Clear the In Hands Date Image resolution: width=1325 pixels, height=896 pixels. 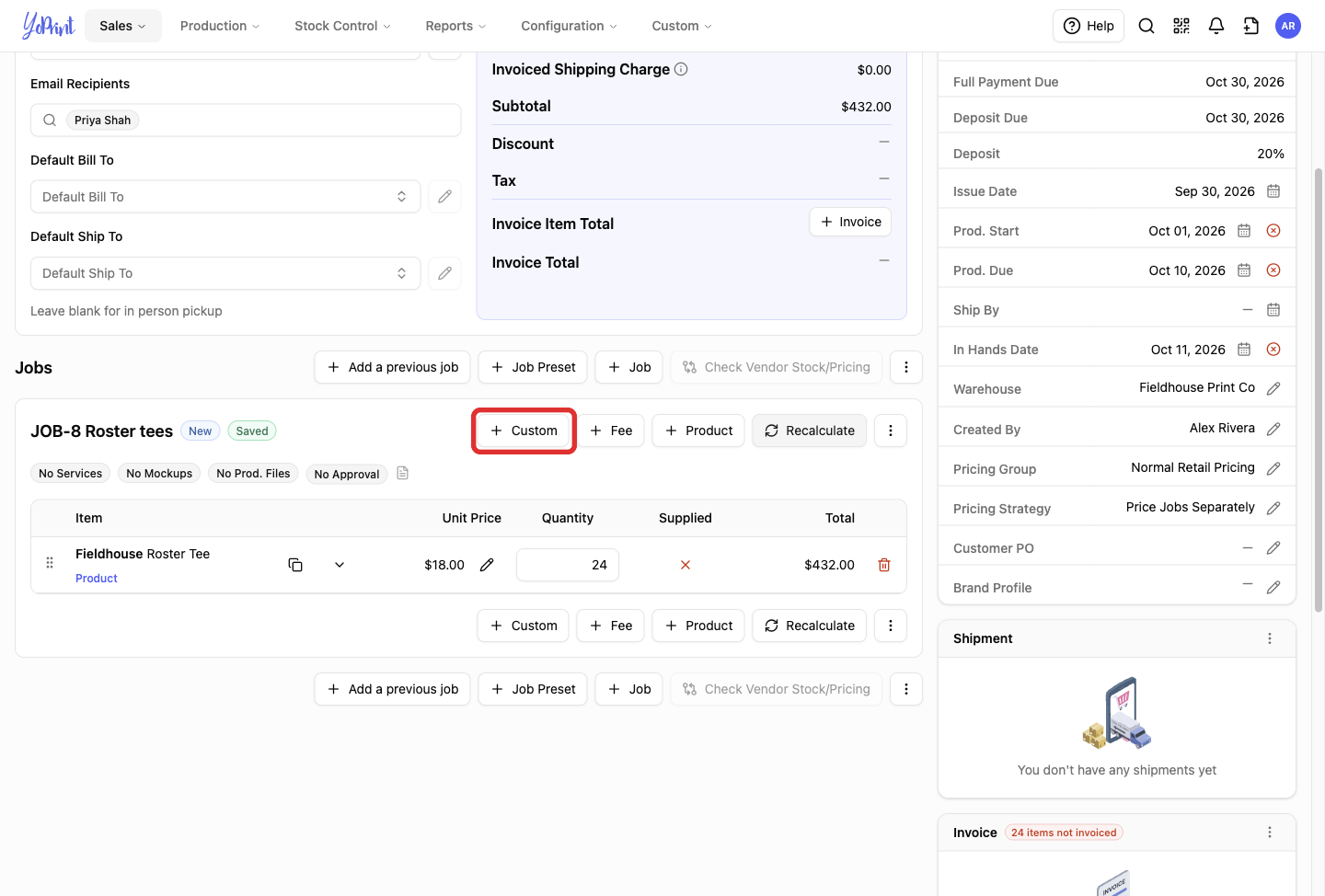1273,350
